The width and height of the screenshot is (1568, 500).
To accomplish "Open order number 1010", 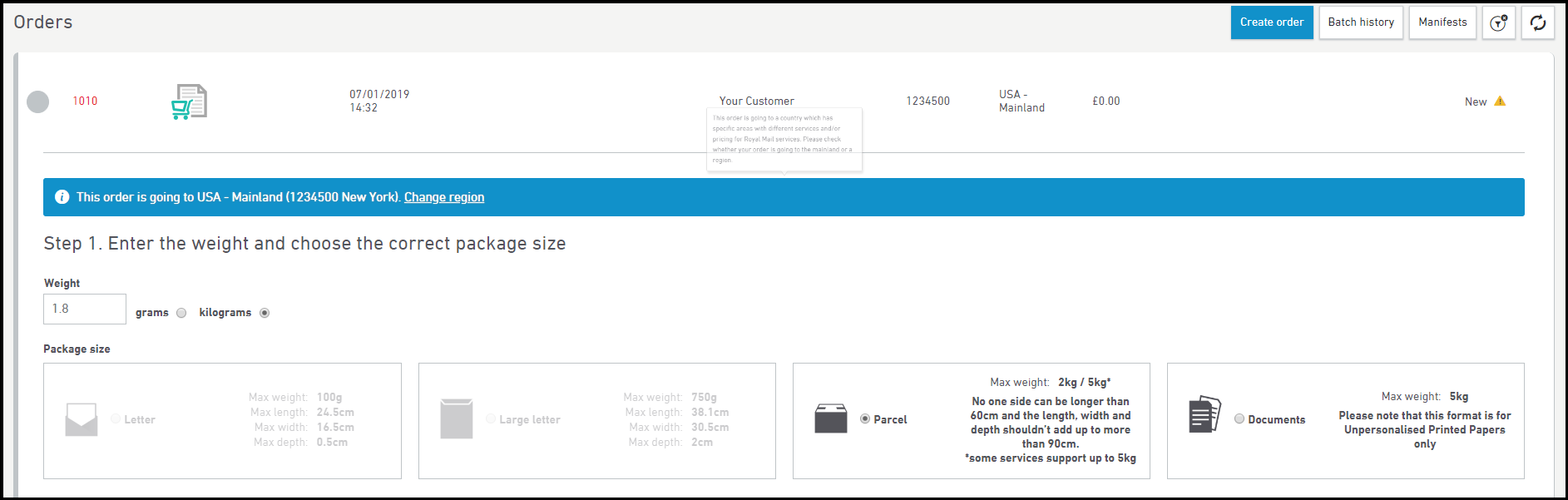I will [85, 101].
